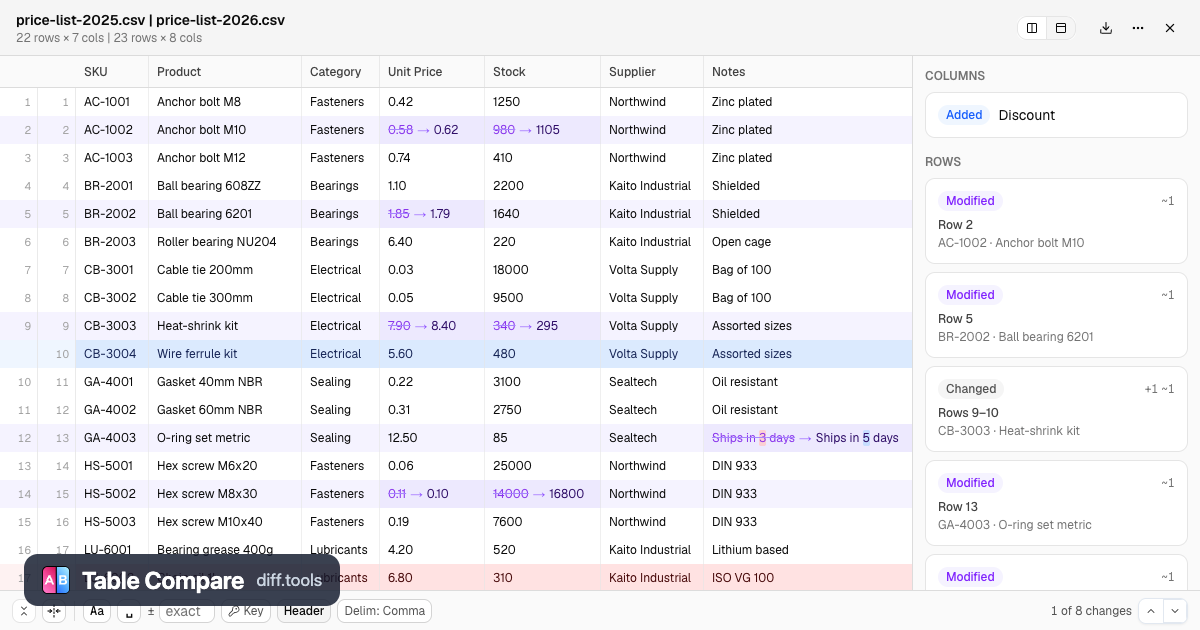
Task: Click the ISO VG 100 notes cell
Action: [x=808, y=578]
